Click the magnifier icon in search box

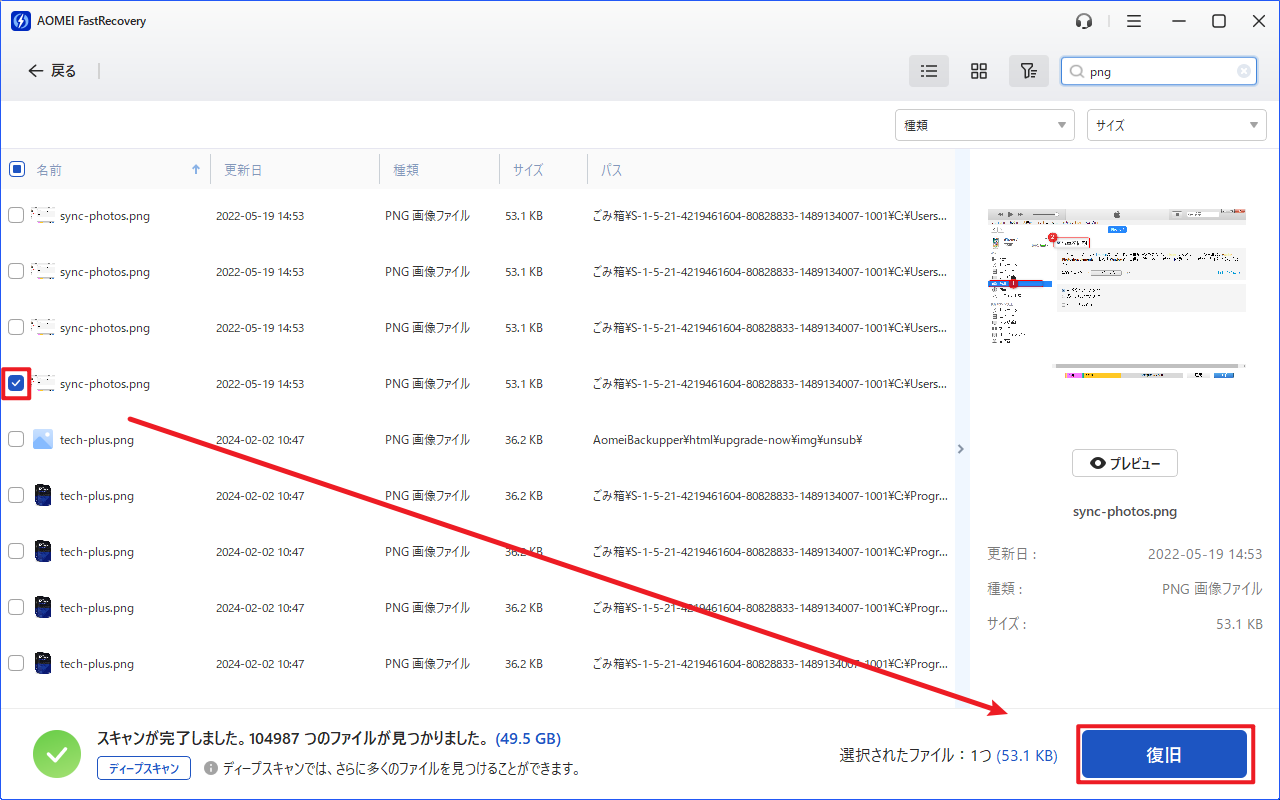point(1077,72)
